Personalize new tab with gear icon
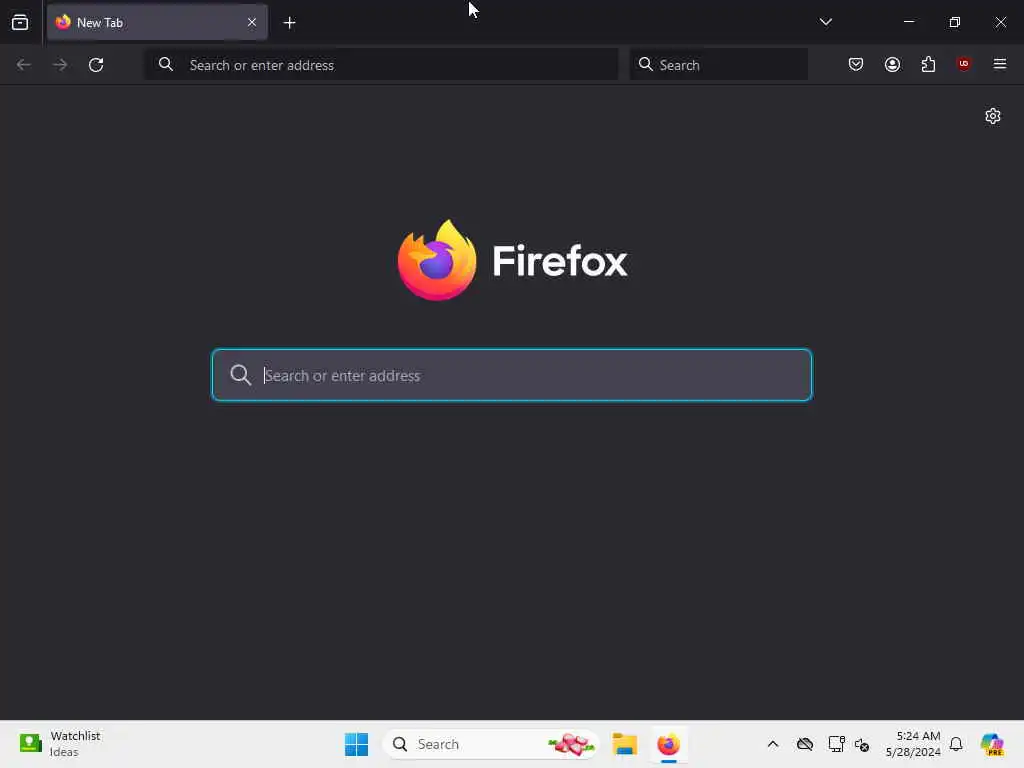Image resolution: width=1024 pixels, height=768 pixels. click(x=993, y=116)
